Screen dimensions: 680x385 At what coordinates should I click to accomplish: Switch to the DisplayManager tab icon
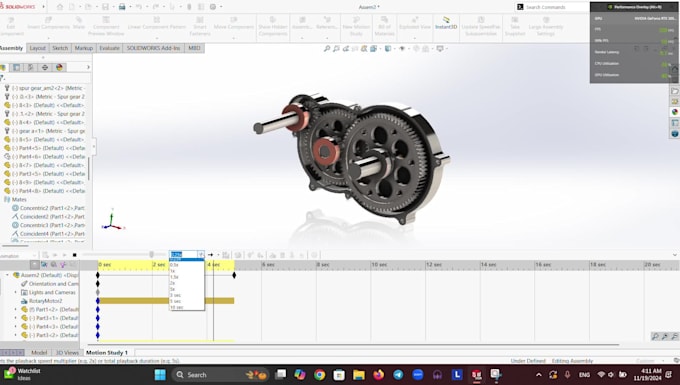pyautogui.click(x=59, y=67)
